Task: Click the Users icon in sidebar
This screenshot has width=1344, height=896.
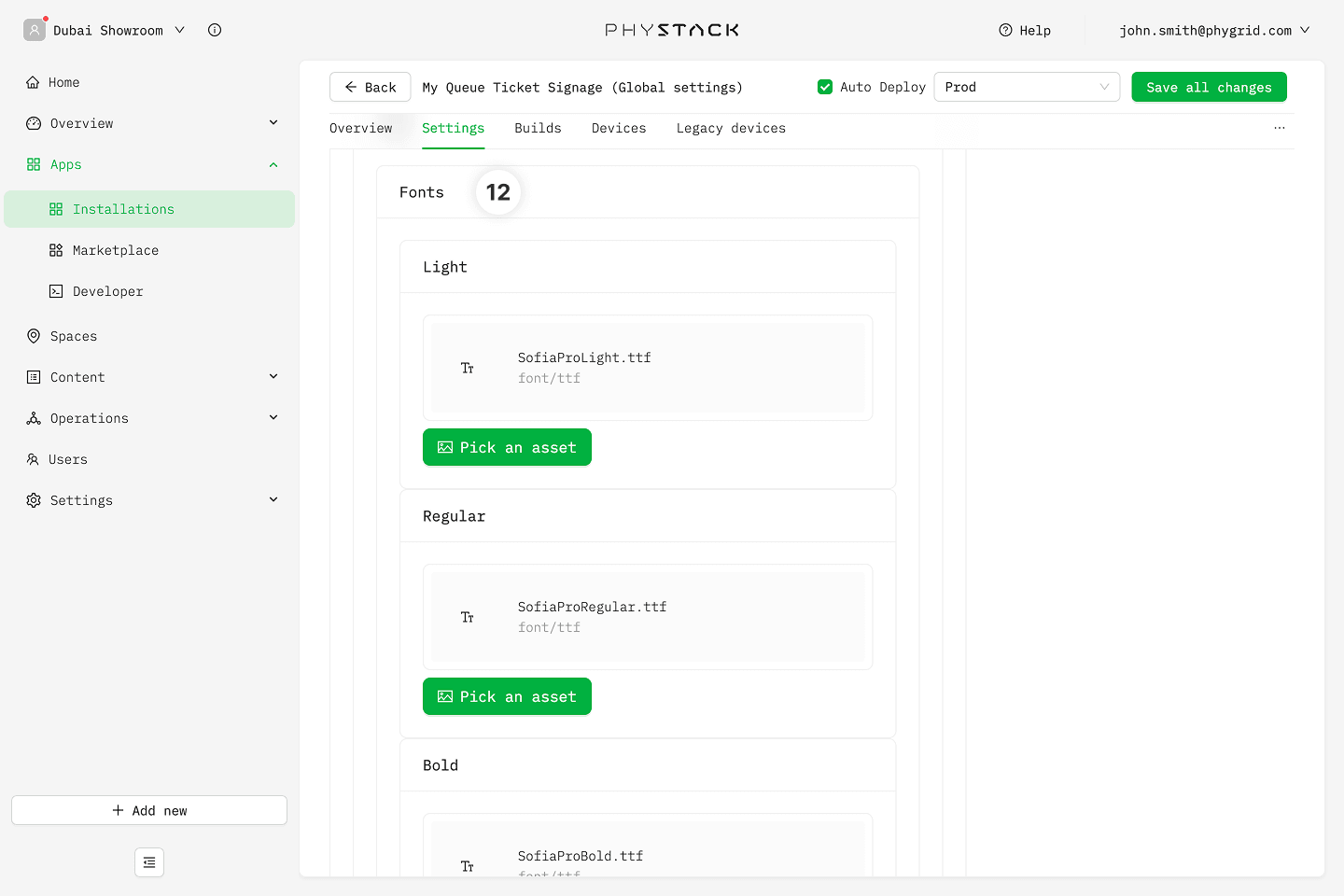Action: click(x=34, y=459)
